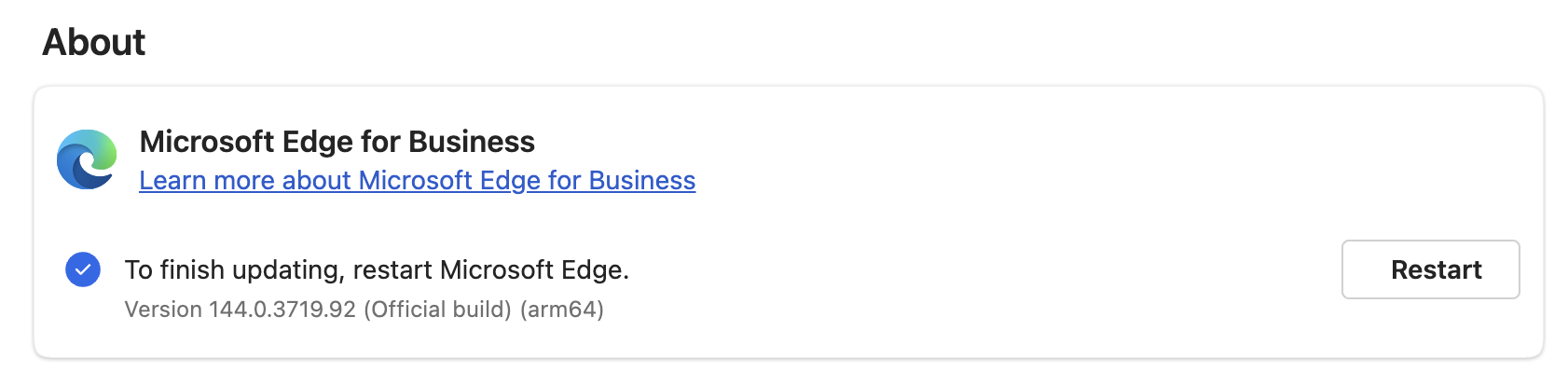Click the 'To finish updating' status message
The image size is (1568, 386).
377,269
